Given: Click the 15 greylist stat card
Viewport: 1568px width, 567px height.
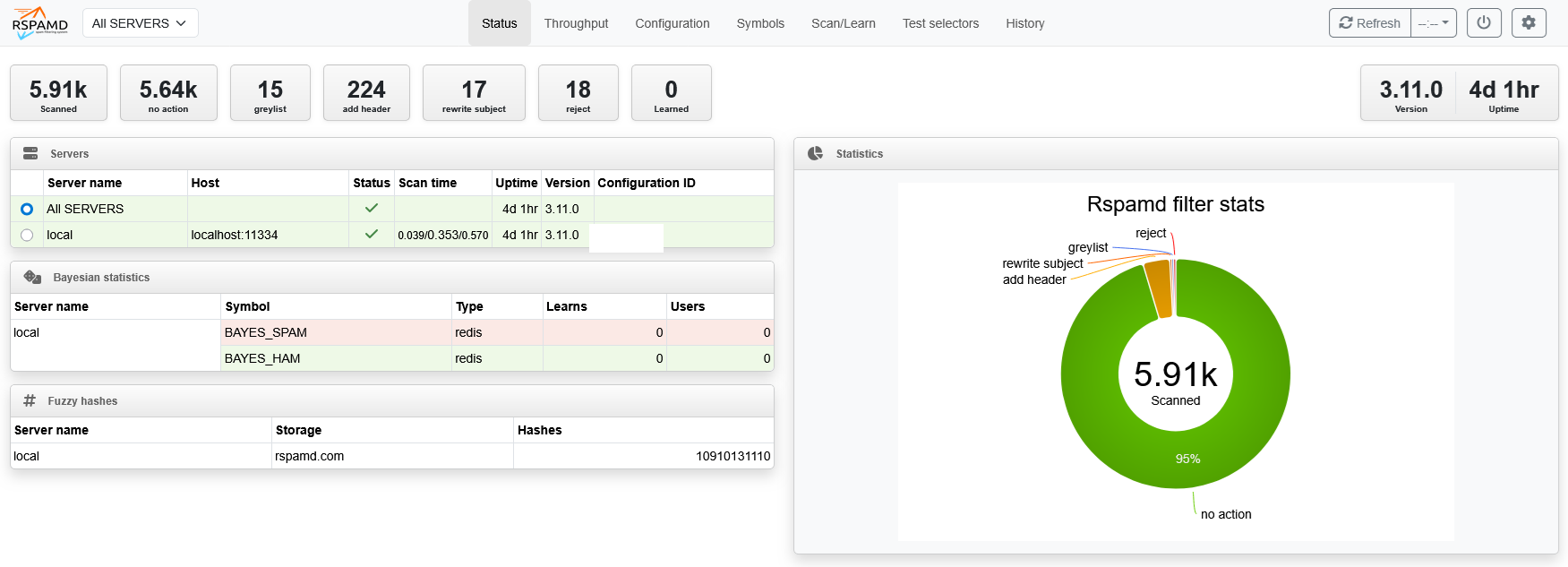Looking at the screenshot, I should coord(270,92).
